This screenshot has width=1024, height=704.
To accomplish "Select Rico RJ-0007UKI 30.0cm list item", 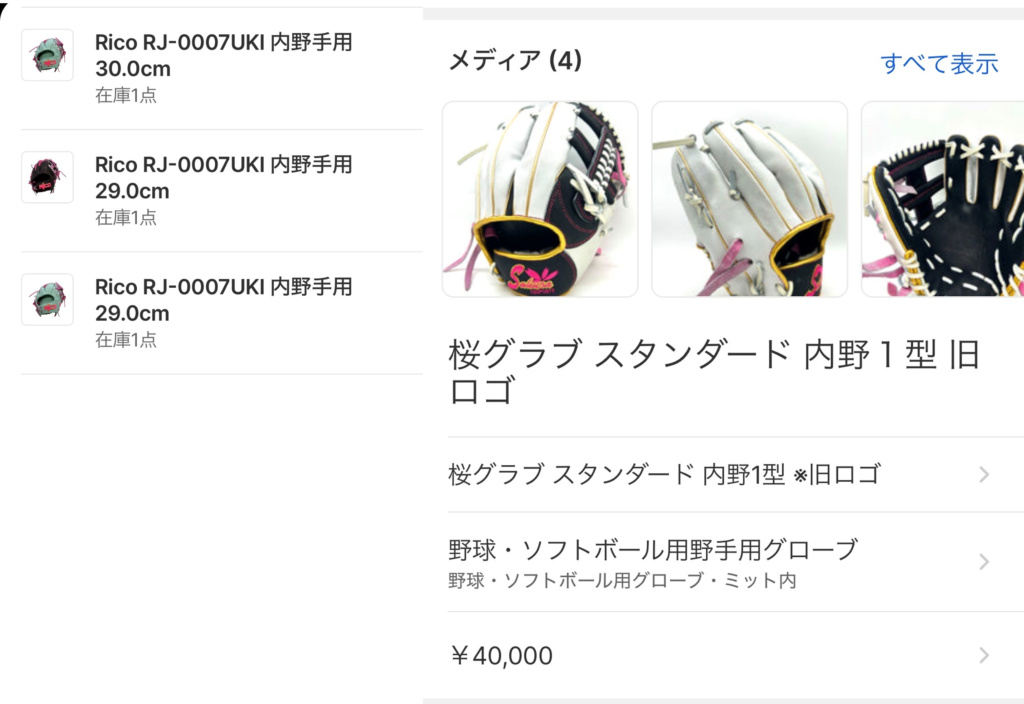I will coord(222,68).
